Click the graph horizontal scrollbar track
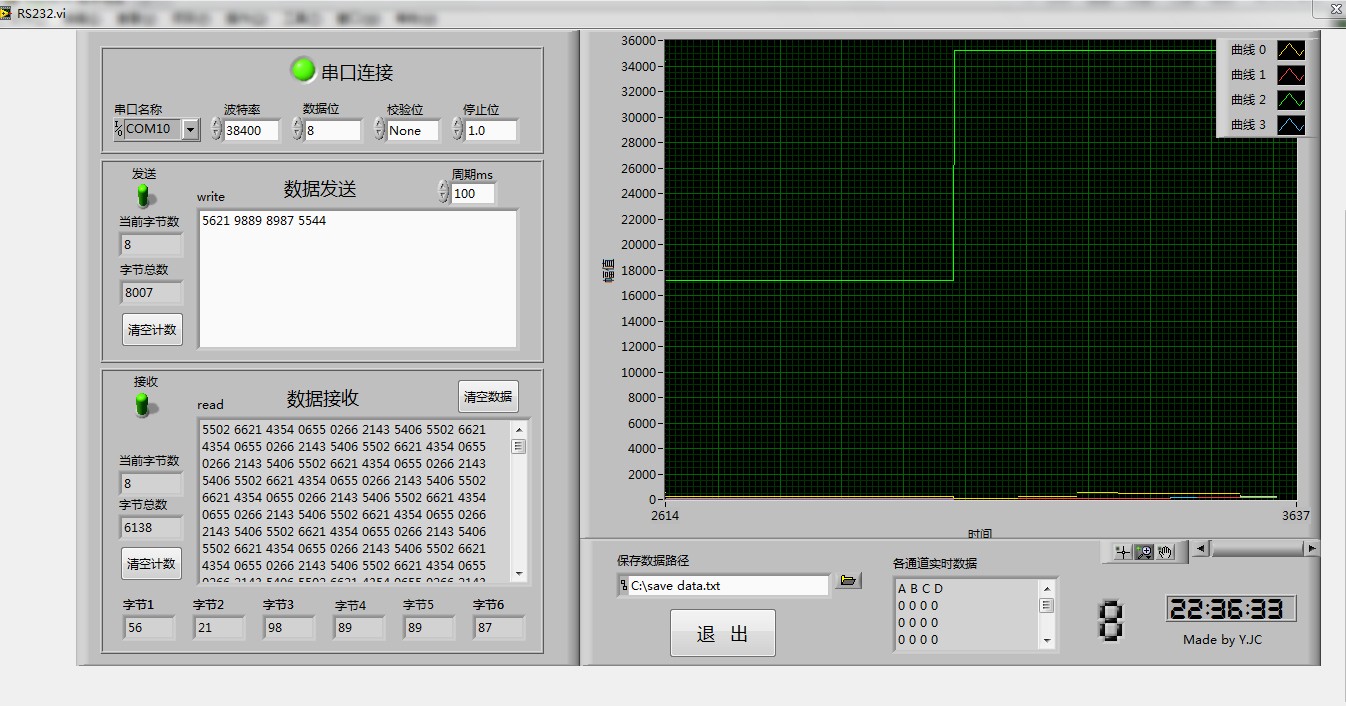Image resolution: width=1346 pixels, height=706 pixels. pos(1260,548)
